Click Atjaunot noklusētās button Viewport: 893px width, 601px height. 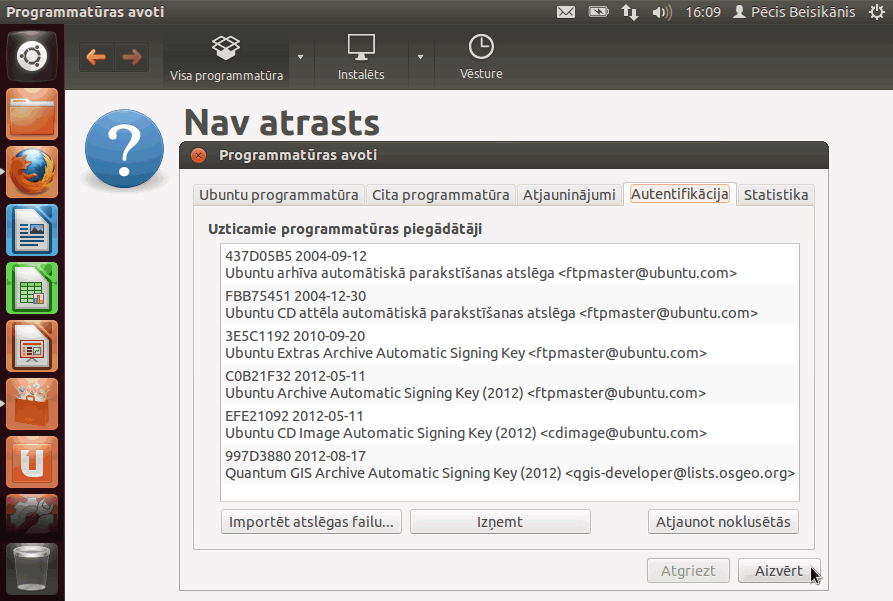tap(723, 522)
